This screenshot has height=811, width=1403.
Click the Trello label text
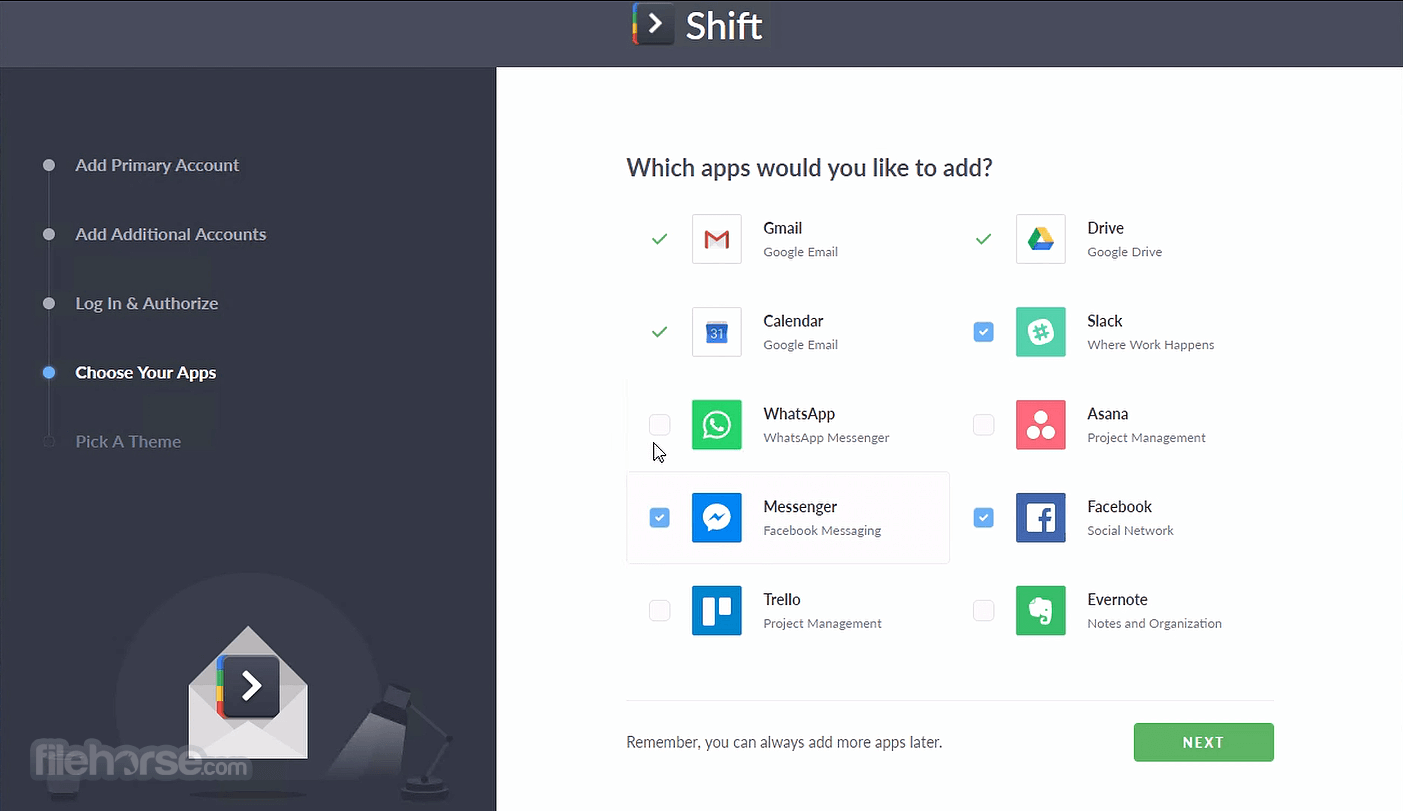coord(782,600)
